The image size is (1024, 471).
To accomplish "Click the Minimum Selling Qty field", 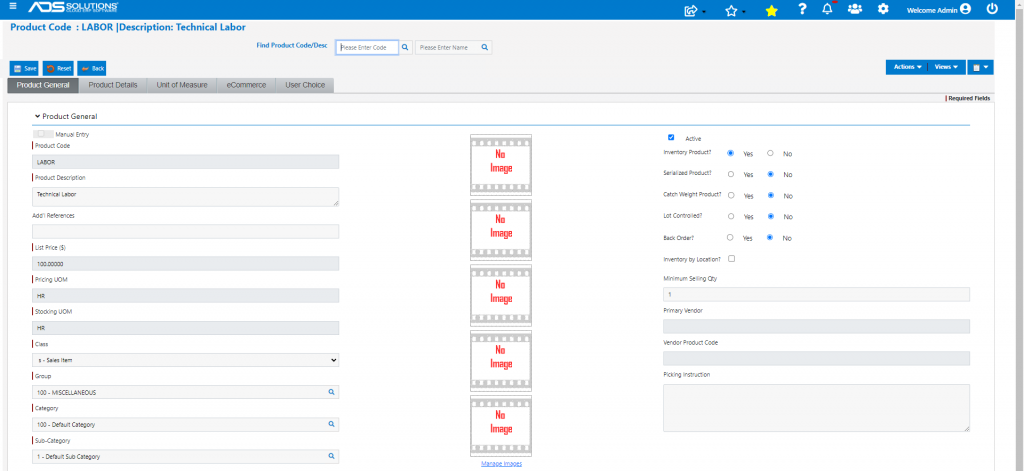I will pyautogui.click(x=816, y=295).
